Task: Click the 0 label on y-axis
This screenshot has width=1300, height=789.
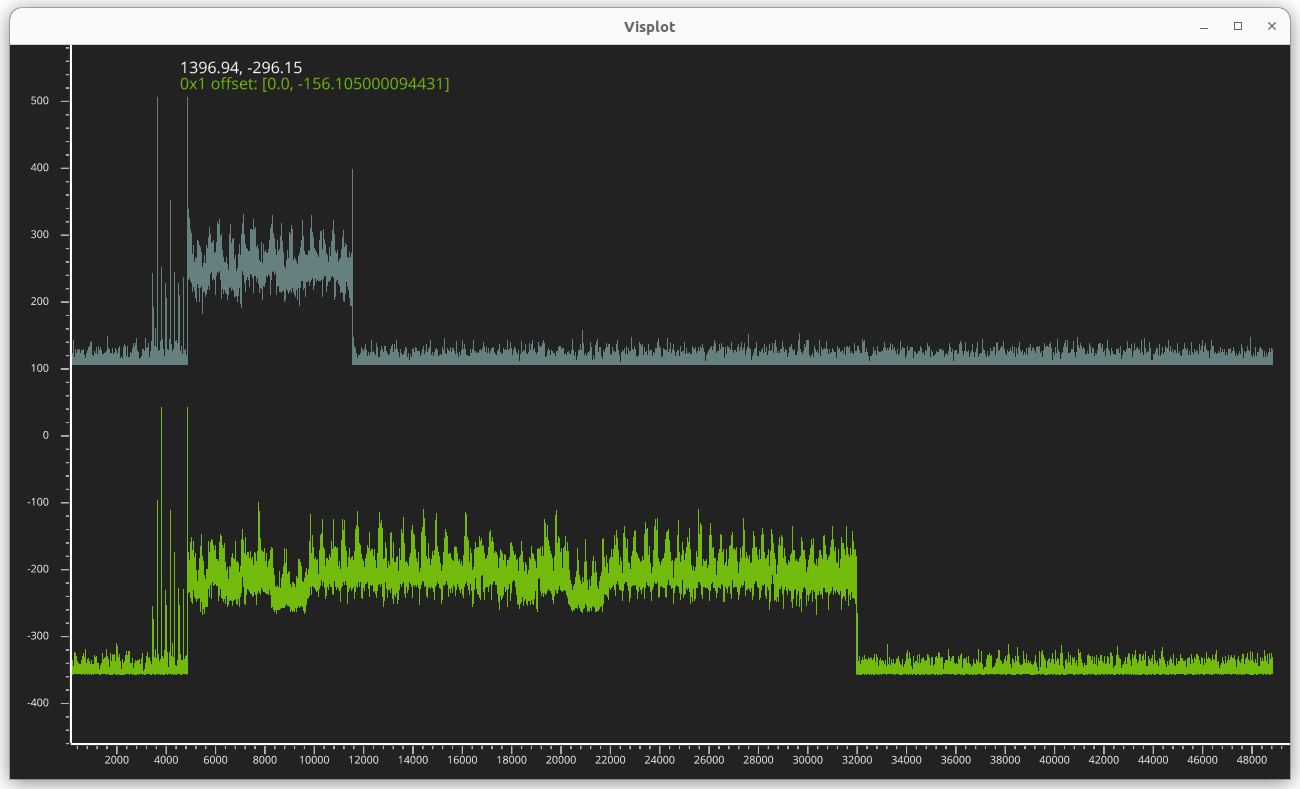Action: click(x=44, y=435)
